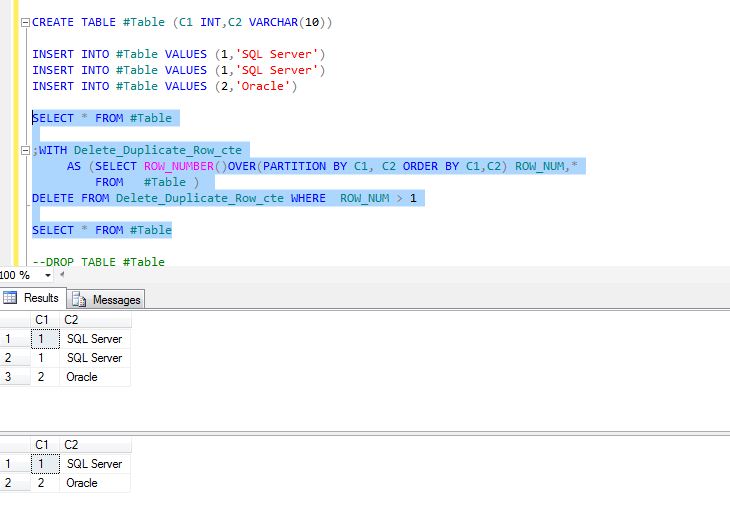
Task: Click C1 value 2 in second grid
Action: (45, 483)
